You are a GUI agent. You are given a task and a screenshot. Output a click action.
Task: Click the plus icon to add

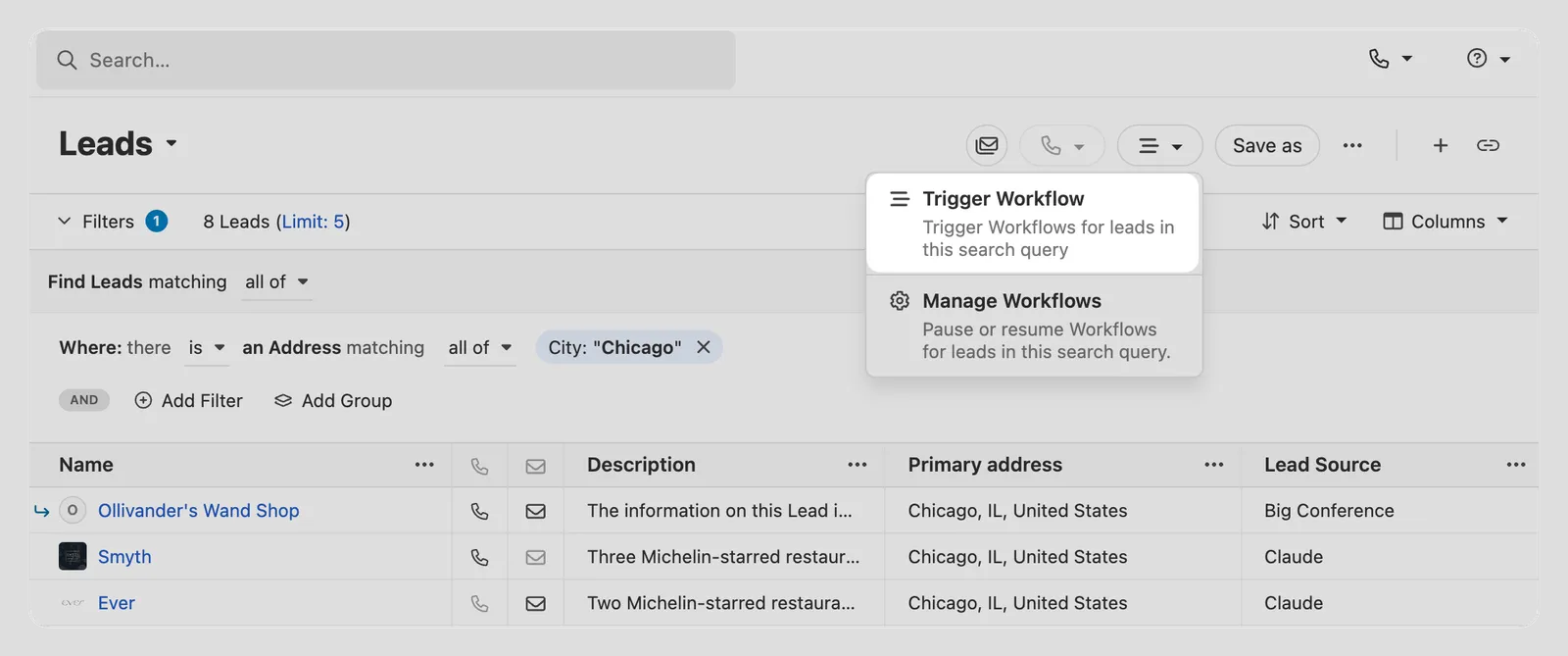point(1441,145)
